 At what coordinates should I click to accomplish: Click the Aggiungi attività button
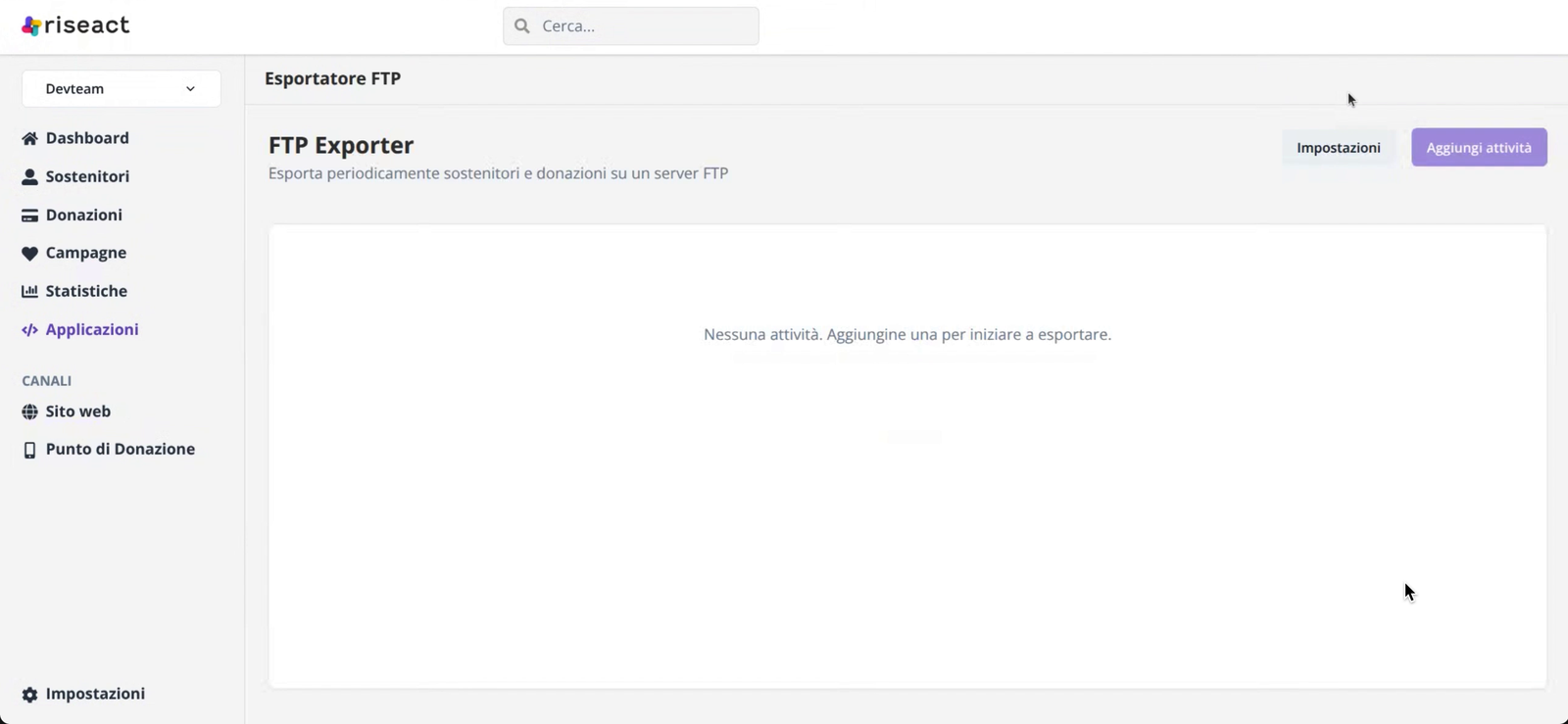point(1479,147)
